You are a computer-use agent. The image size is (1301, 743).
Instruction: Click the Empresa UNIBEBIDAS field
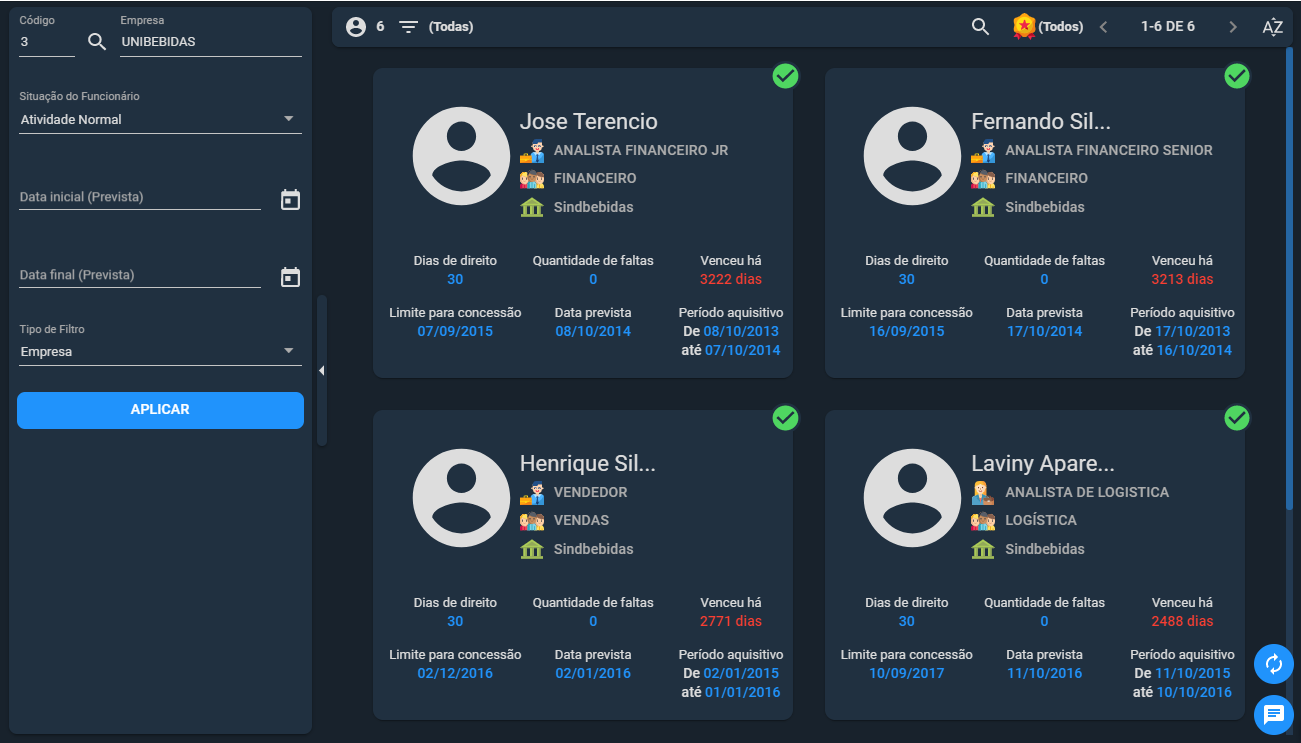[211, 42]
